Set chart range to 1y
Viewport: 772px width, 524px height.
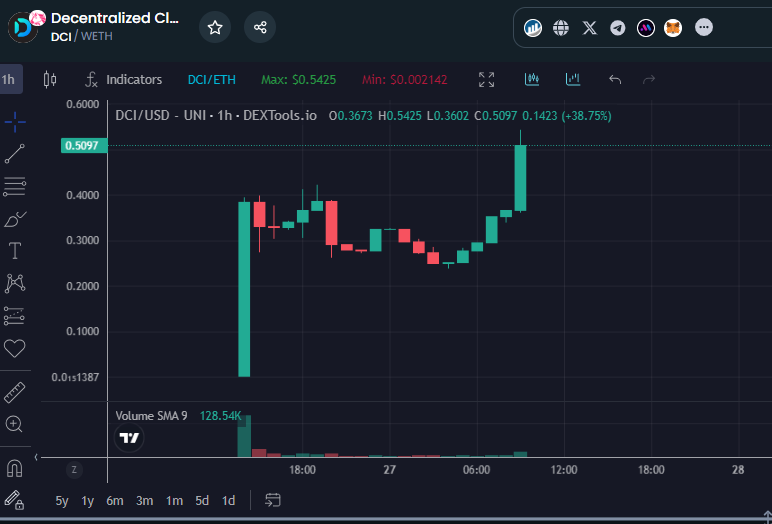[88, 501]
